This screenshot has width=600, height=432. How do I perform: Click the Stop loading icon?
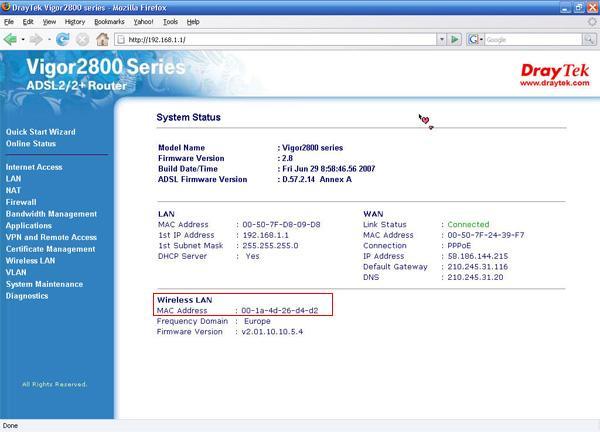tap(82, 39)
